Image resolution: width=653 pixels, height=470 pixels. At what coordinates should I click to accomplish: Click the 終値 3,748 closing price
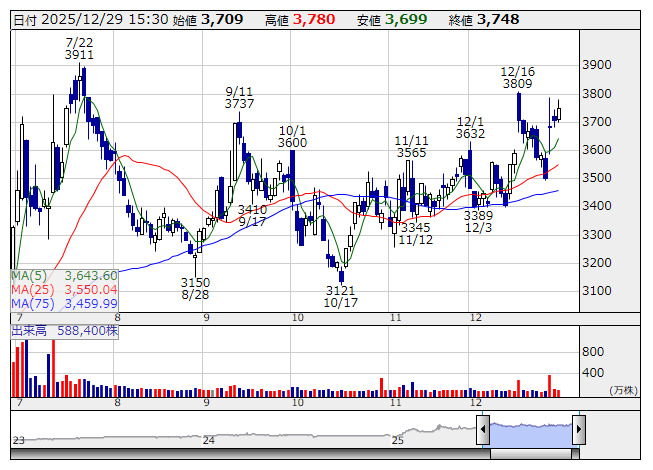click(x=497, y=19)
